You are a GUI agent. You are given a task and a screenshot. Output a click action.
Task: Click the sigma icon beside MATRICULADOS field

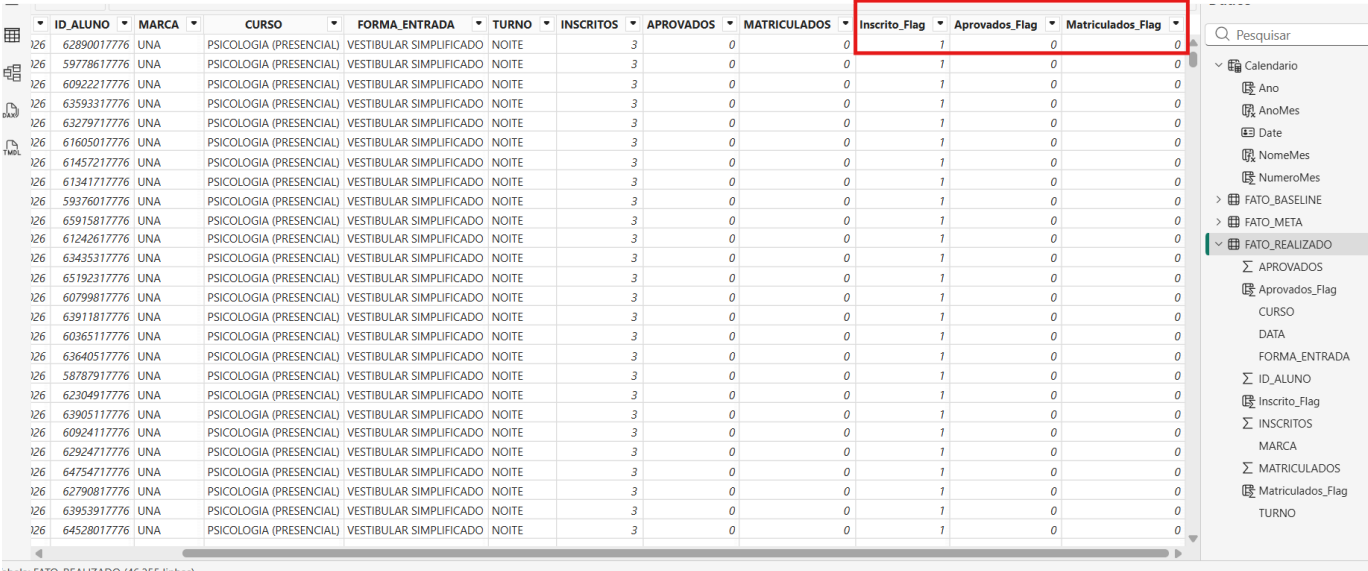point(1248,468)
